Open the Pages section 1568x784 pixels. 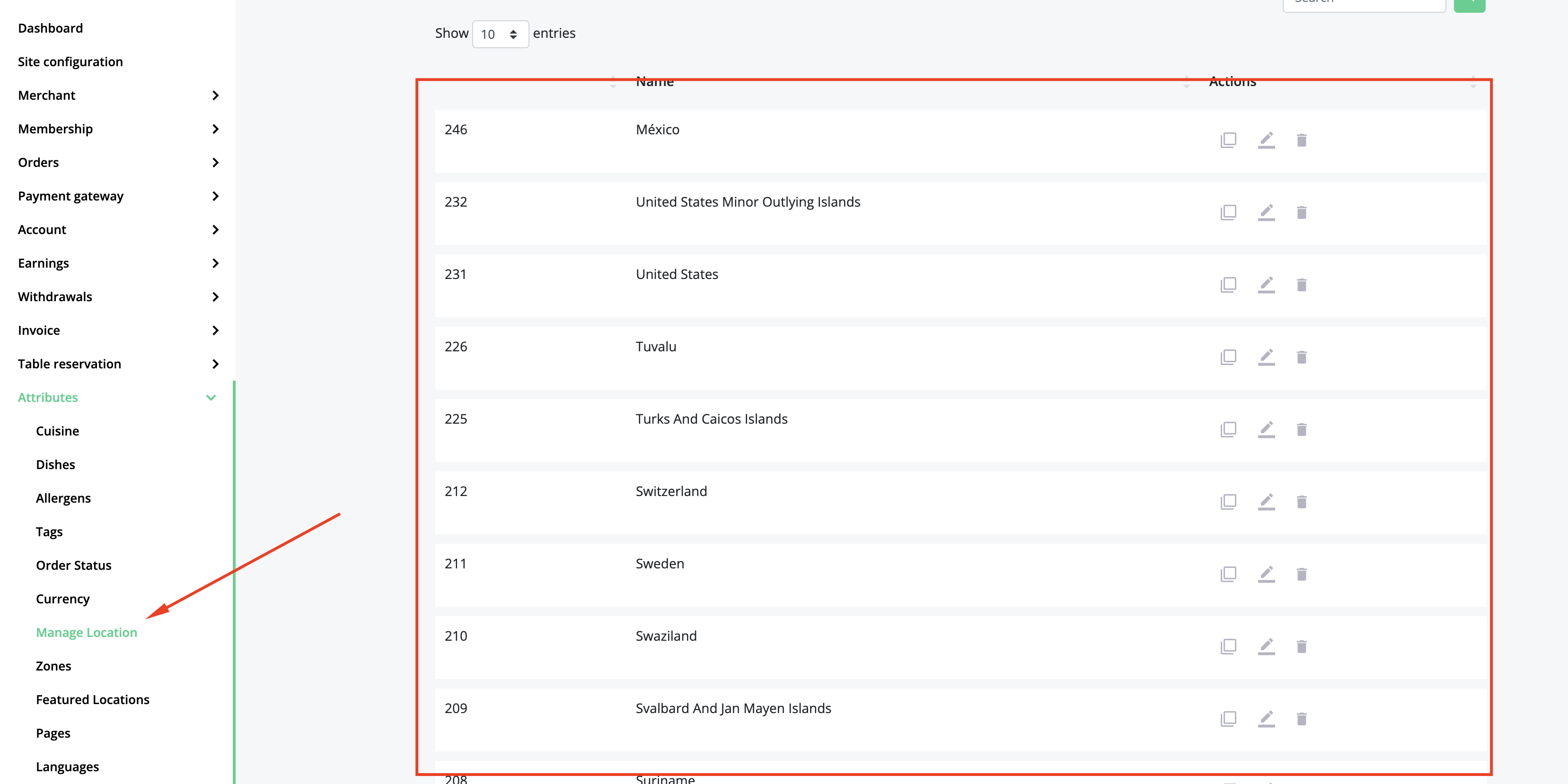click(x=53, y=733)
